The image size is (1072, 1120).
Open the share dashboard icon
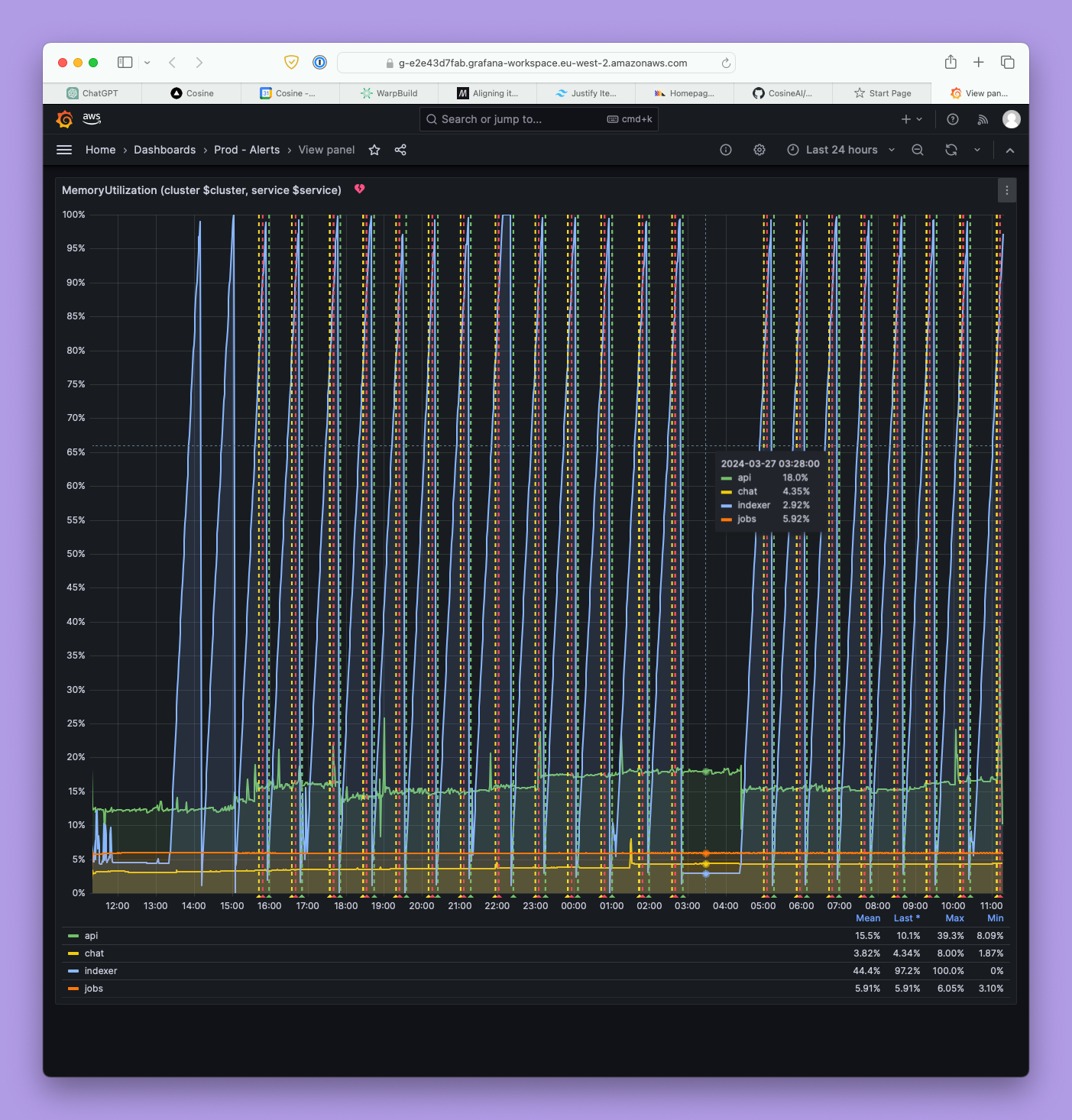tap(400, 150)
